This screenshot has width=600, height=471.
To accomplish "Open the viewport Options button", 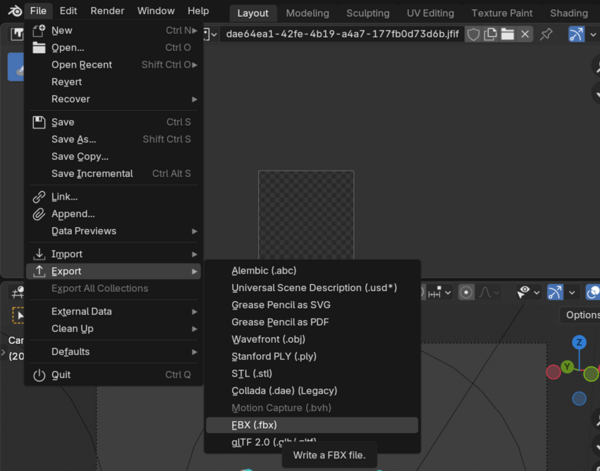I will click(x=581, y=315).
